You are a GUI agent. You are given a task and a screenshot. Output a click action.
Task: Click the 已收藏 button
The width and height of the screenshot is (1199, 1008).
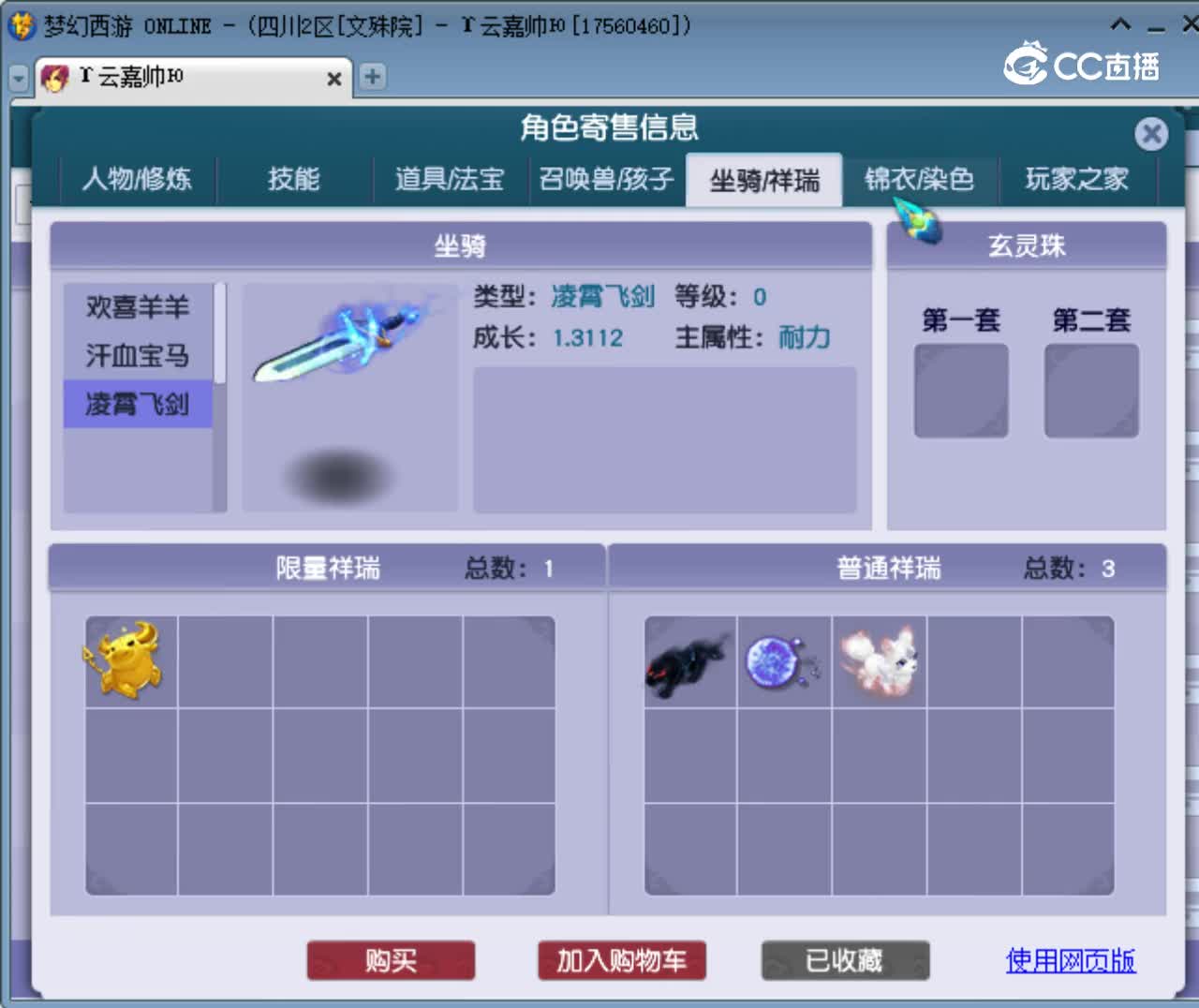pos(845,960)
